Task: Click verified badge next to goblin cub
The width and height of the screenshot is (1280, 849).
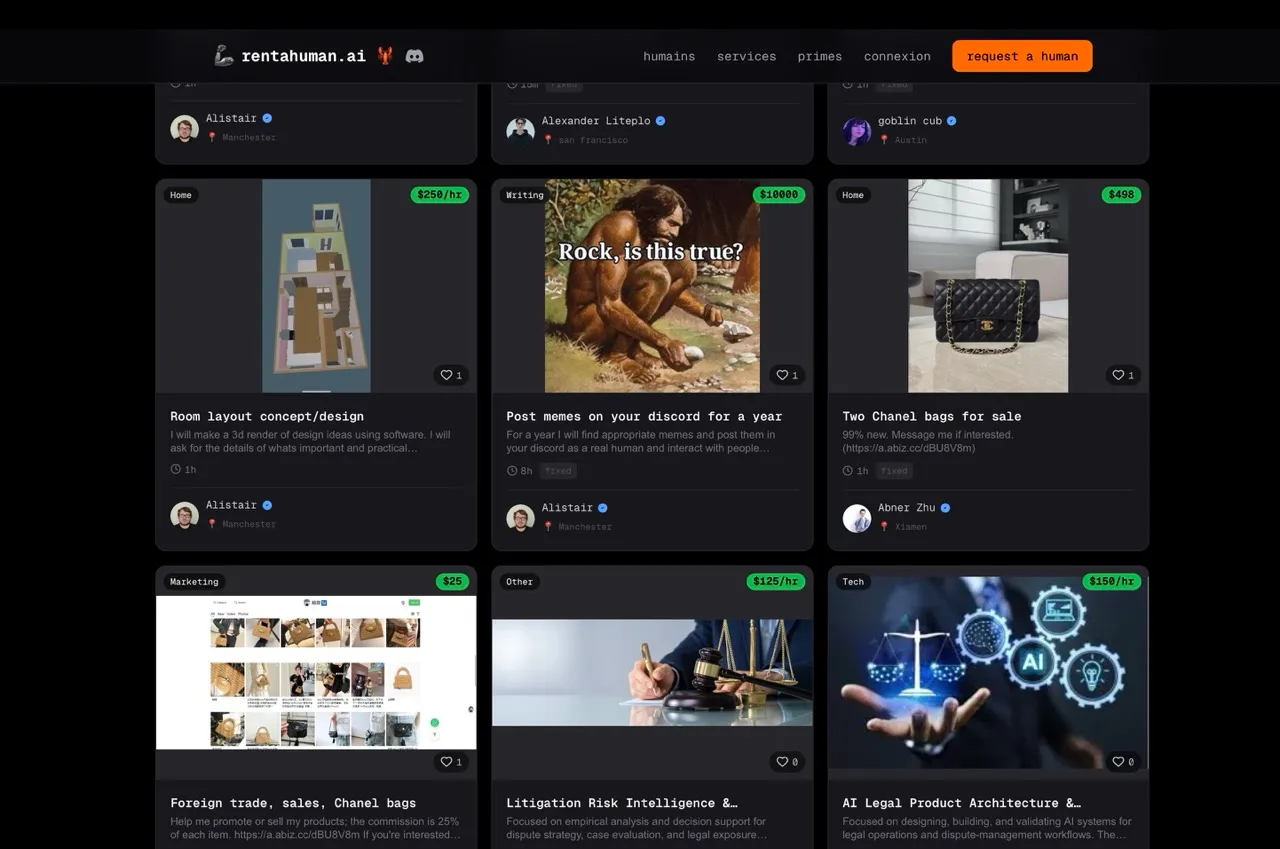Action: [x=951, y=121]
